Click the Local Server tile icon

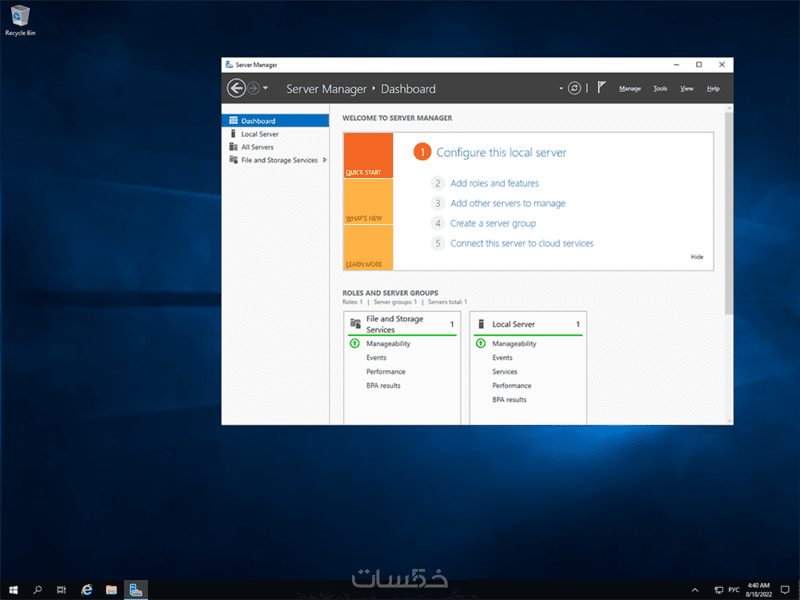[481, 324]
